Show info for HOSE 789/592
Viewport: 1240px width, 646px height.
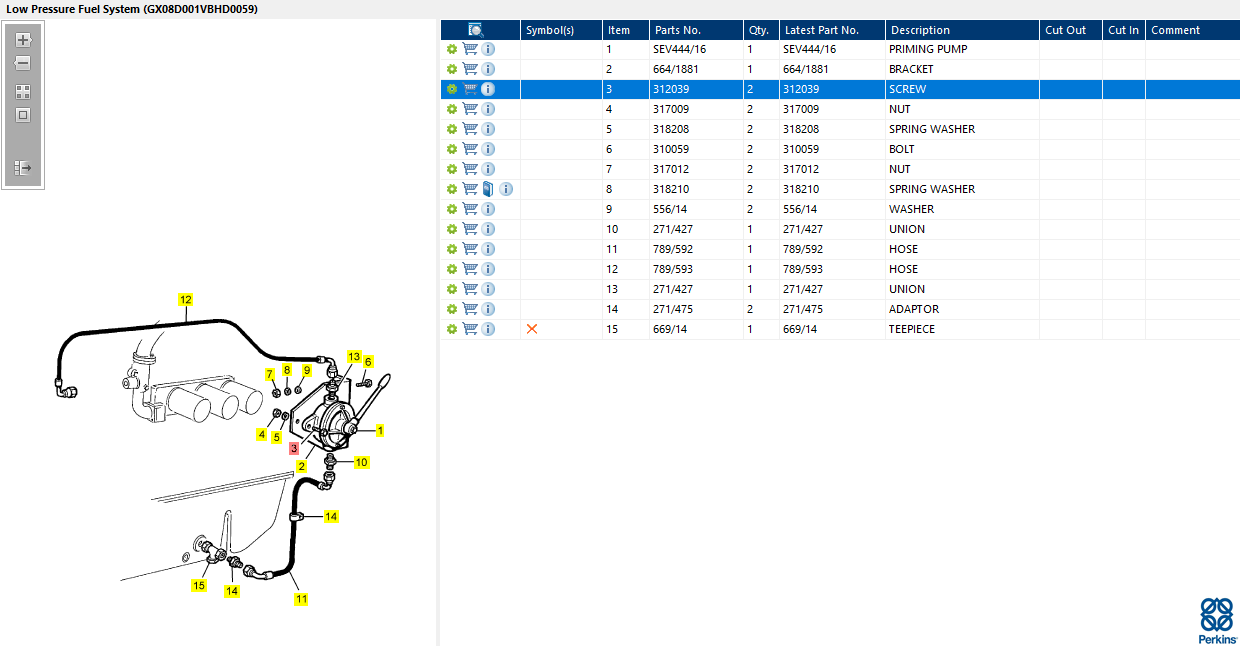[488, 249]
